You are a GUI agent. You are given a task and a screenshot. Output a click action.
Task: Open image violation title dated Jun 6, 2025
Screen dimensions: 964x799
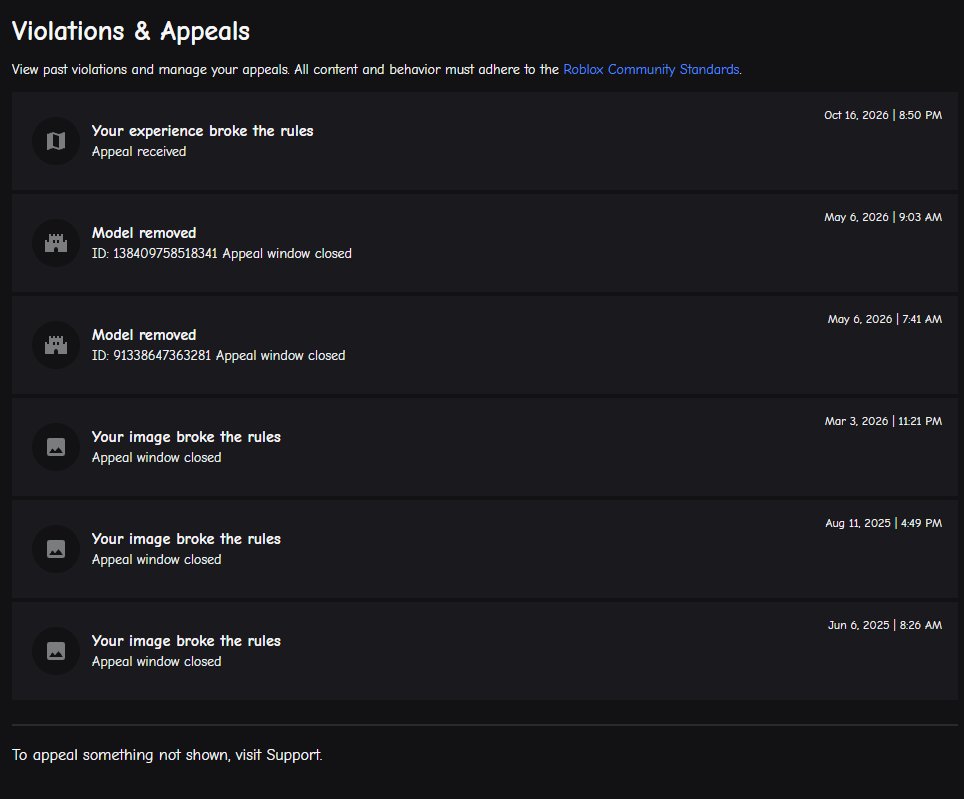(x=186, y=641)
